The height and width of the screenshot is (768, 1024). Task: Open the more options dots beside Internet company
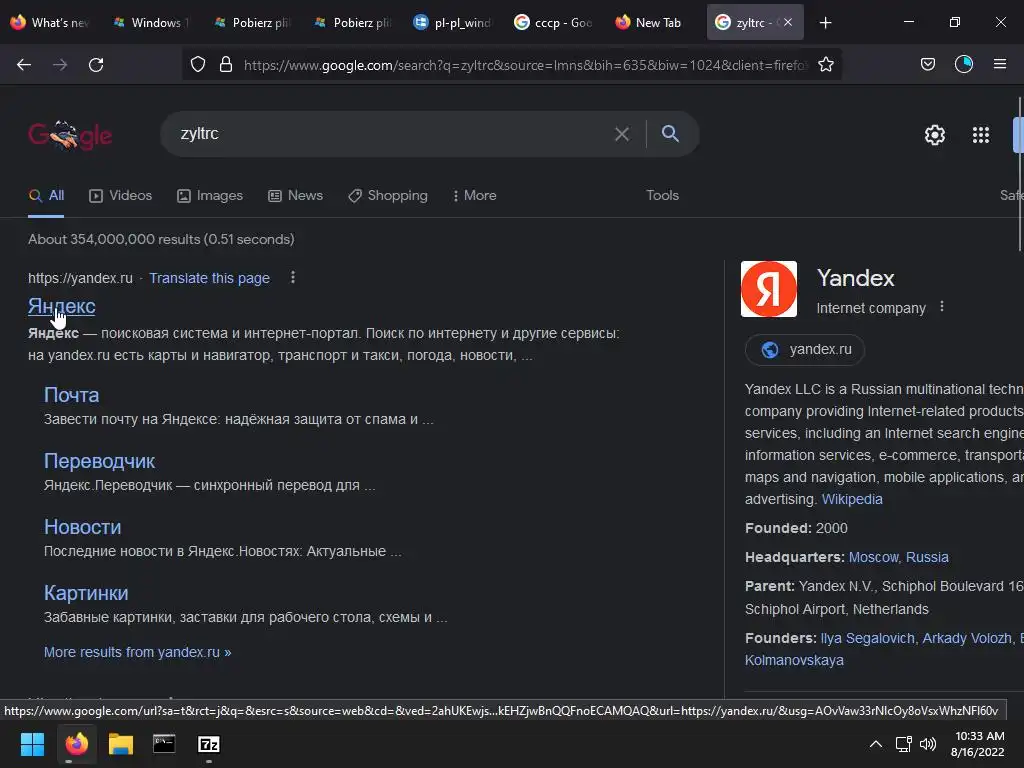click(942, 306)
